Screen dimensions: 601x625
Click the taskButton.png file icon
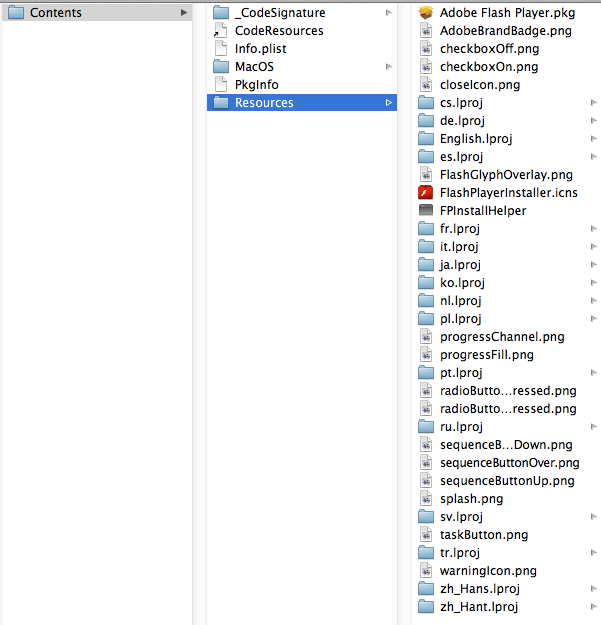coord(426,535)
